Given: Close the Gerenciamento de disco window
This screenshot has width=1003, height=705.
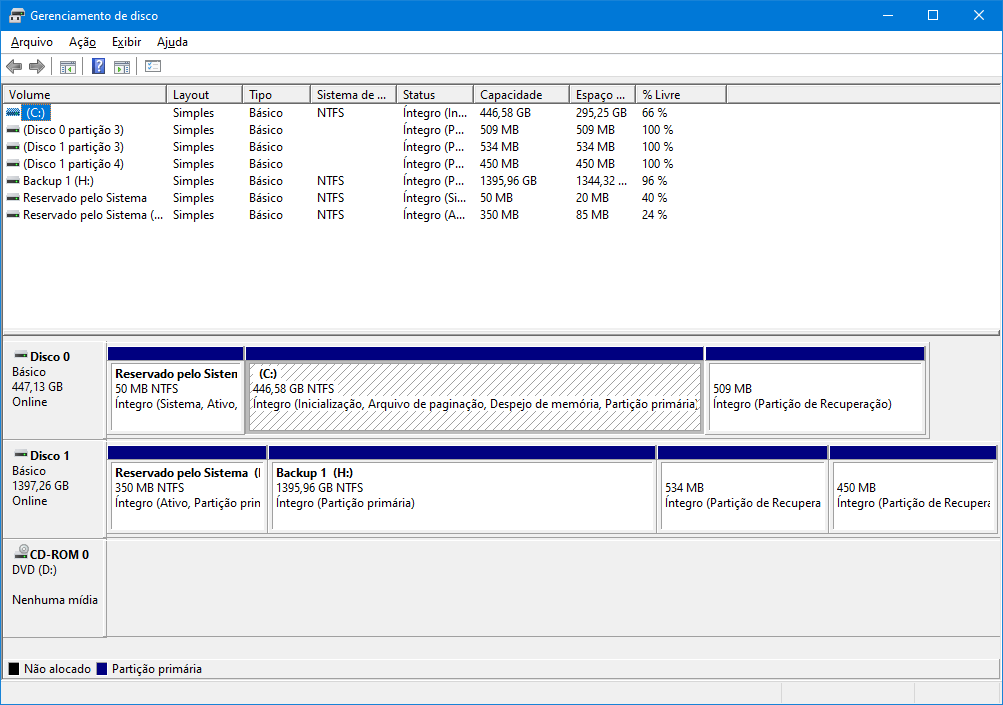Looking at the screenshot, I should coord(979,15).
